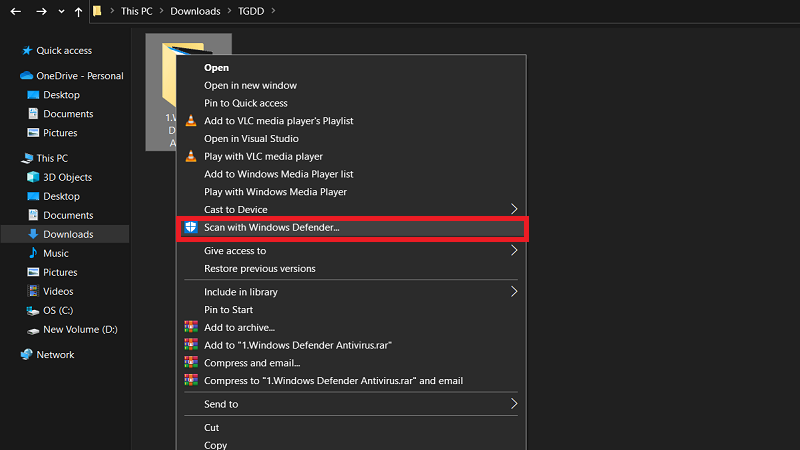Click the OneDrive cloud icon
The height and width of the screenshot is (450, 800).
26,75
